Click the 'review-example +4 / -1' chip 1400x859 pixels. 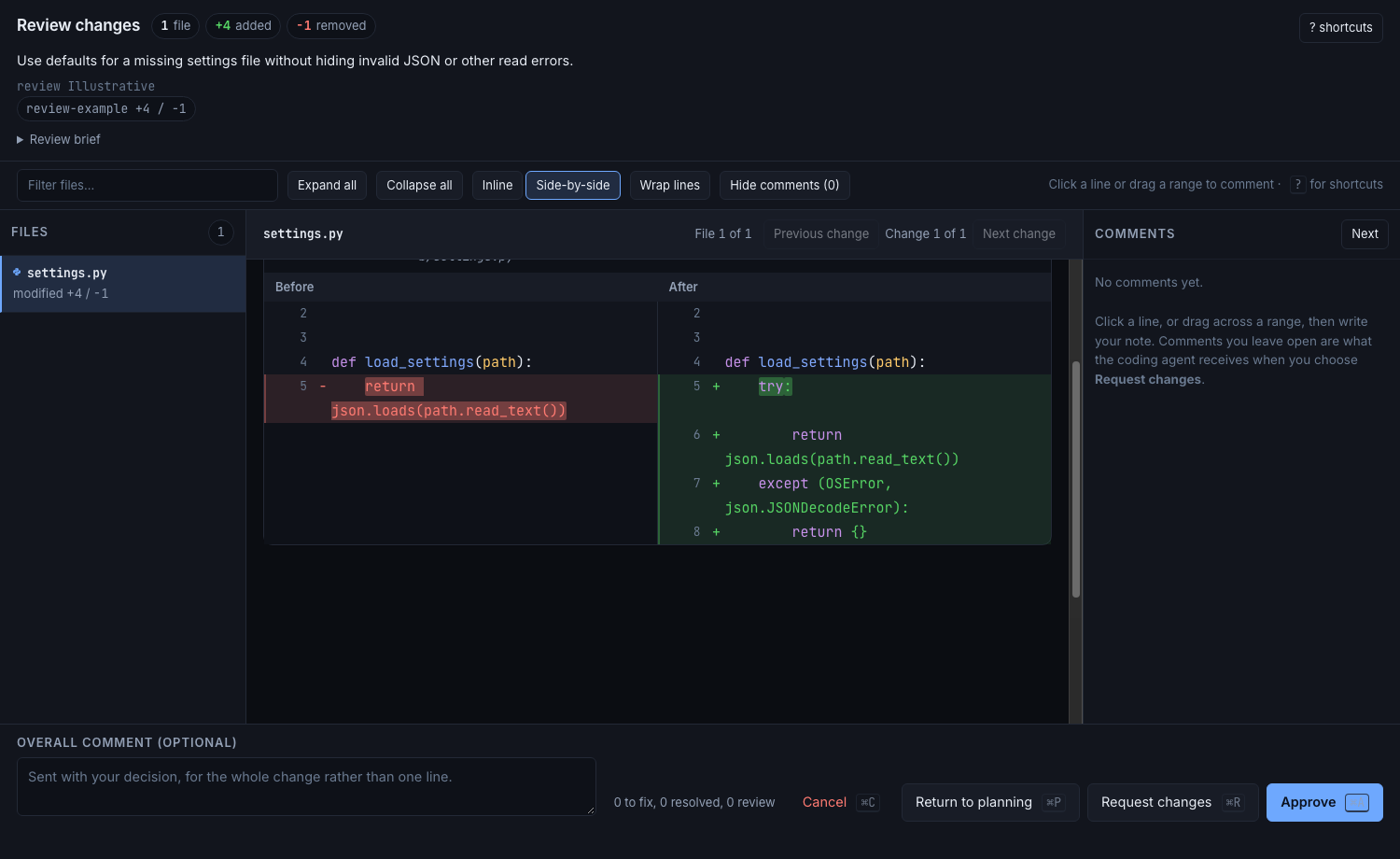(106, 108)
